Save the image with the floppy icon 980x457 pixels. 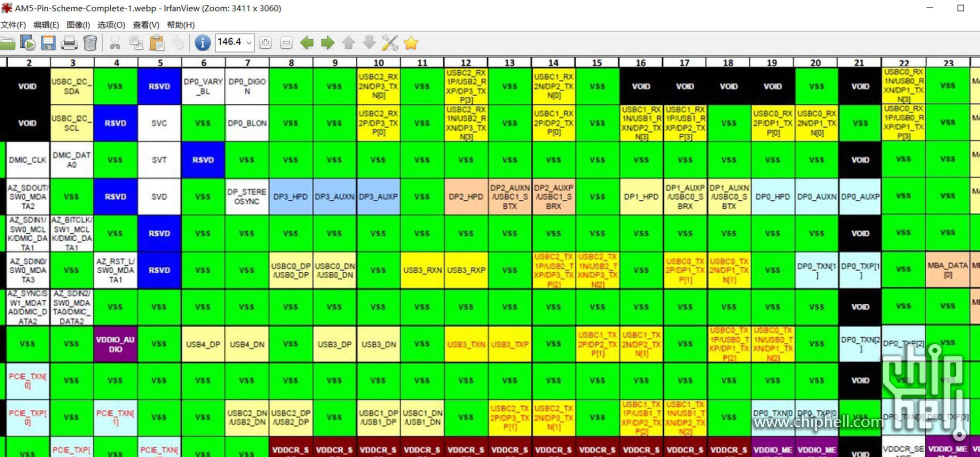coord(49,43)
